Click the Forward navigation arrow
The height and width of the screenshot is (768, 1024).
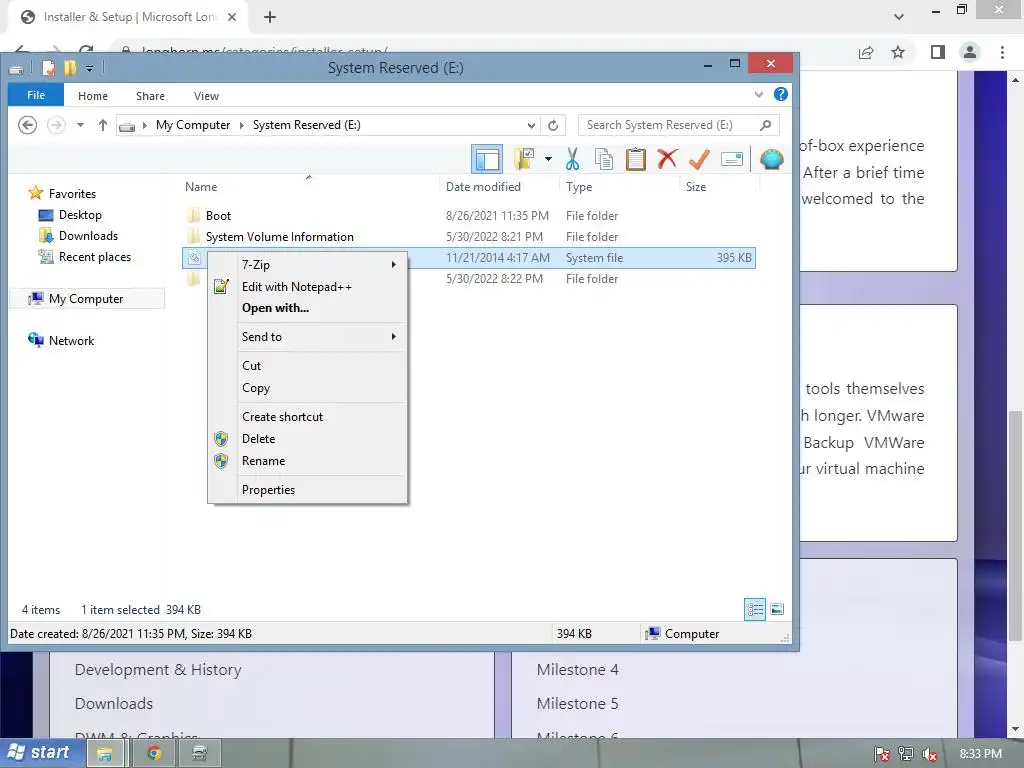click(x=56, y=125)
